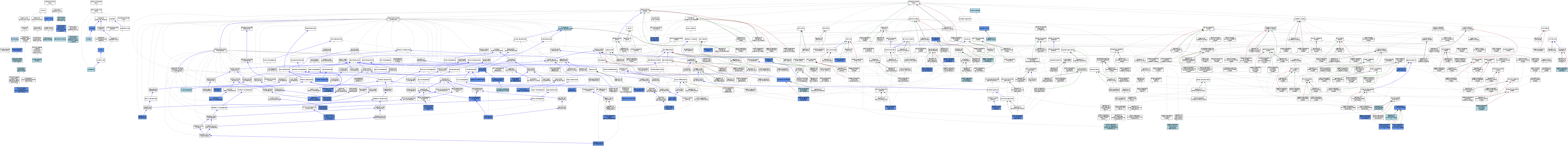Click the 'cellular anatomical entity' node

96,10
